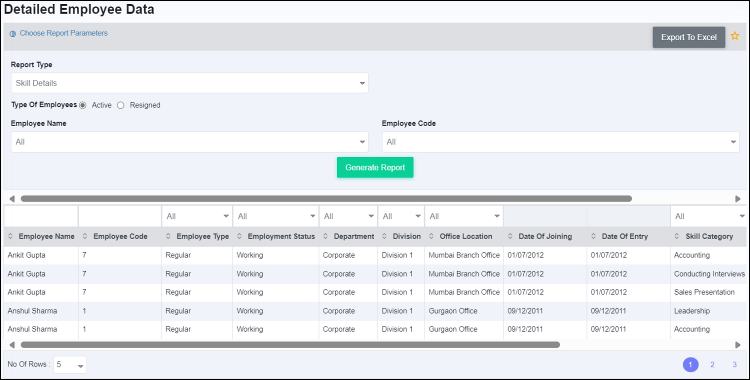Viewport: 750px width, 380px height.
Task: Open the Office Location filter dropdown
Action: 464,216
